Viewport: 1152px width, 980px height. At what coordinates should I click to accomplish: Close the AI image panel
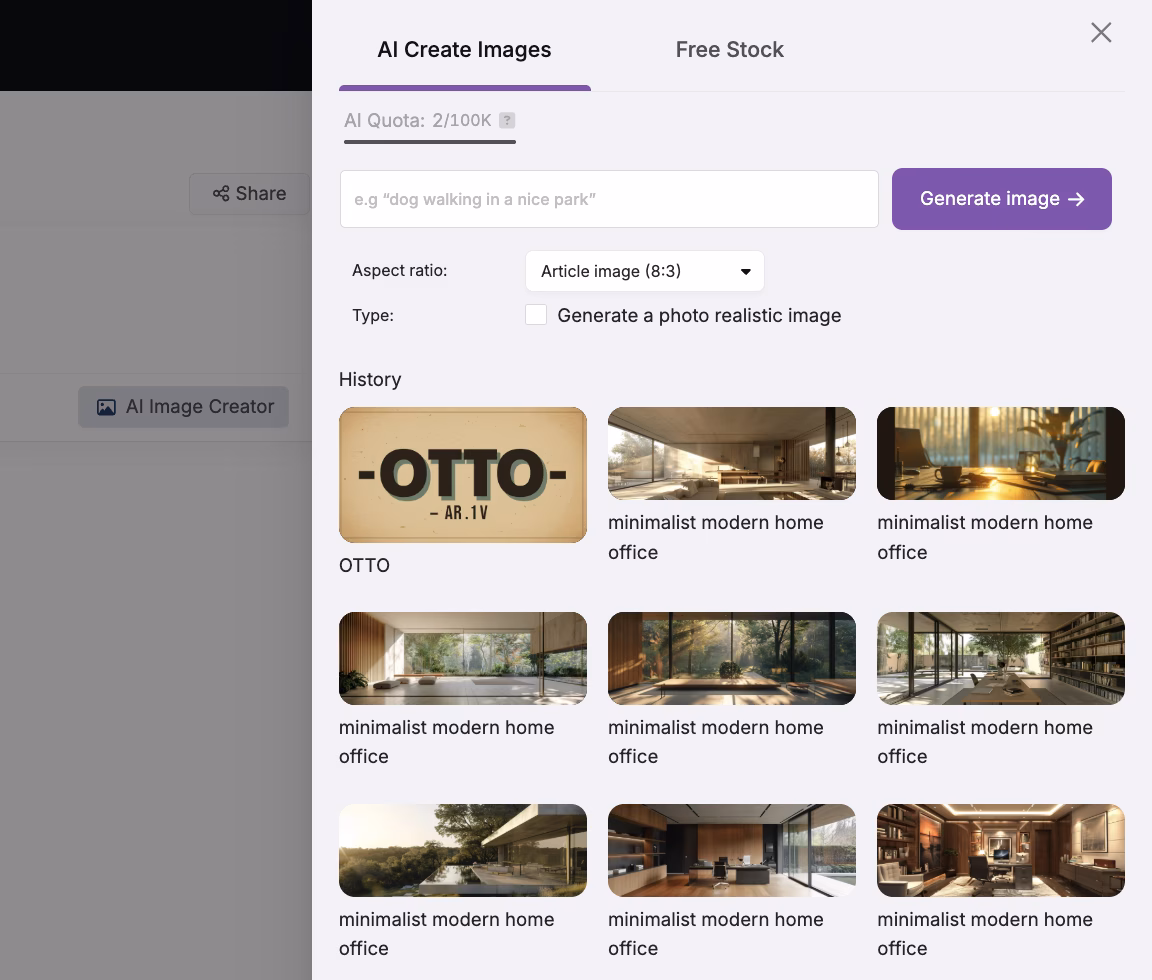click(1101, 33)
